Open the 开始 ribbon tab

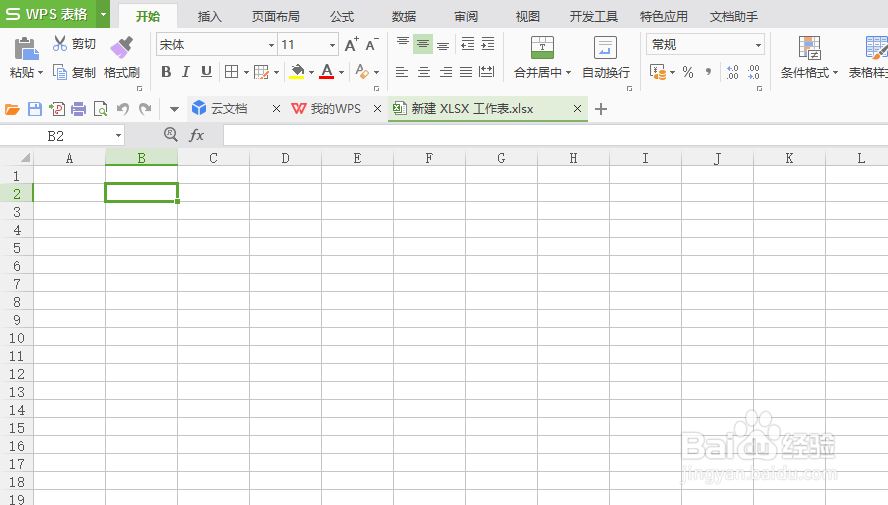tap(148, 16)
